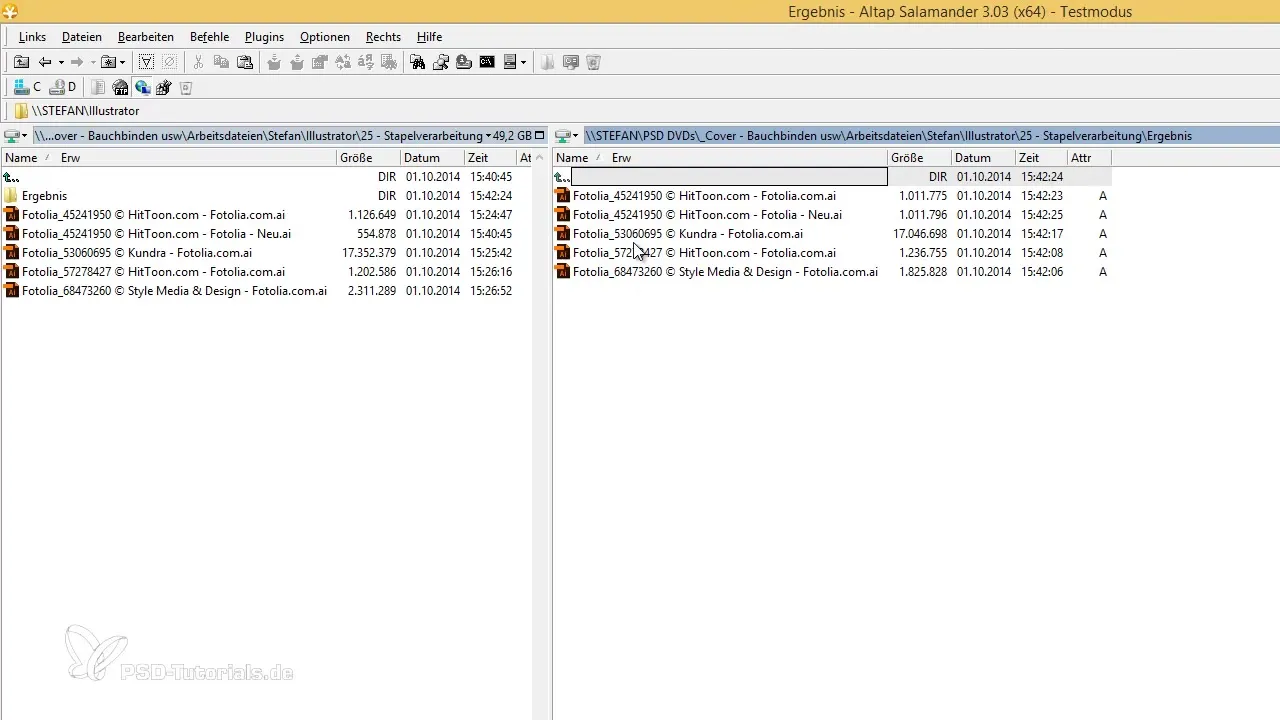Image resolution: width=1280 pixels, height=720 pixels.
Task: Sort left panel by Datum column
Action: coord(432,158)
